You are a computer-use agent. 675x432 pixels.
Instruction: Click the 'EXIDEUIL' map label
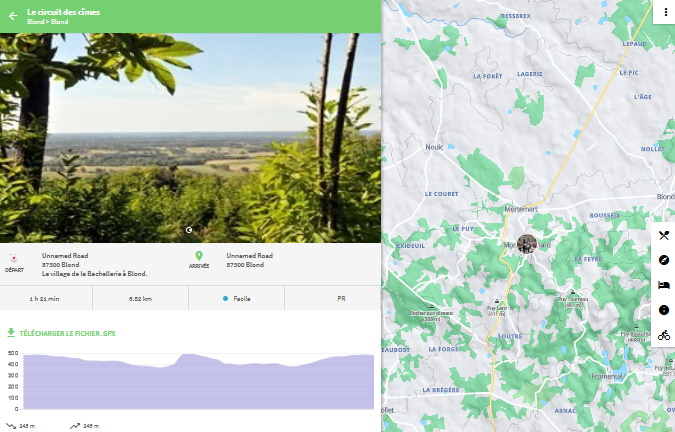(x=410, y=246)
